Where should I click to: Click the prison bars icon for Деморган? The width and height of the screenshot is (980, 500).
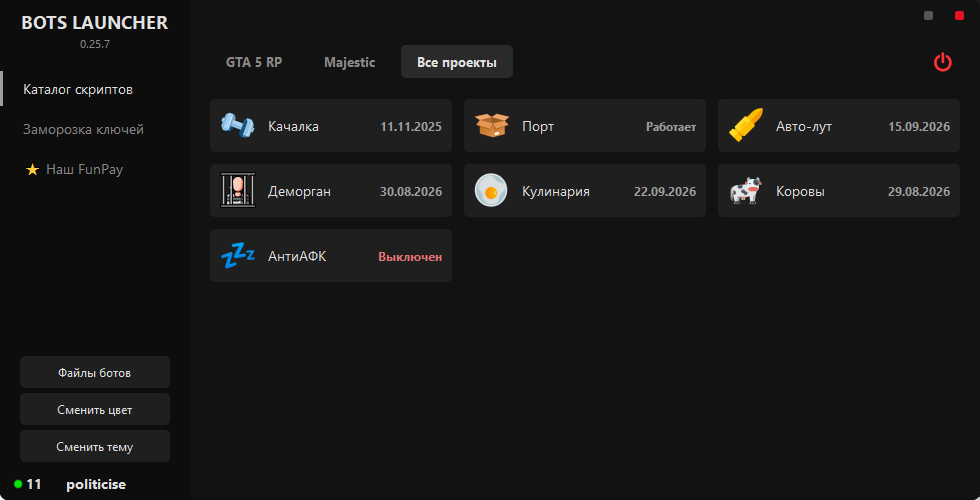pyautogui.click(x=238, y=191)
